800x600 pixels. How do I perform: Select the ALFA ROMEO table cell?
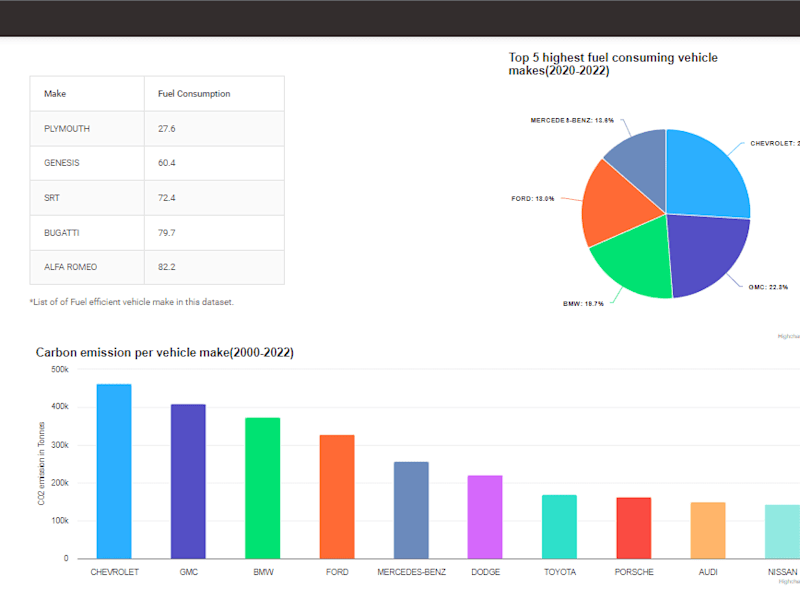pyautogui.click(x=87, y=267)
